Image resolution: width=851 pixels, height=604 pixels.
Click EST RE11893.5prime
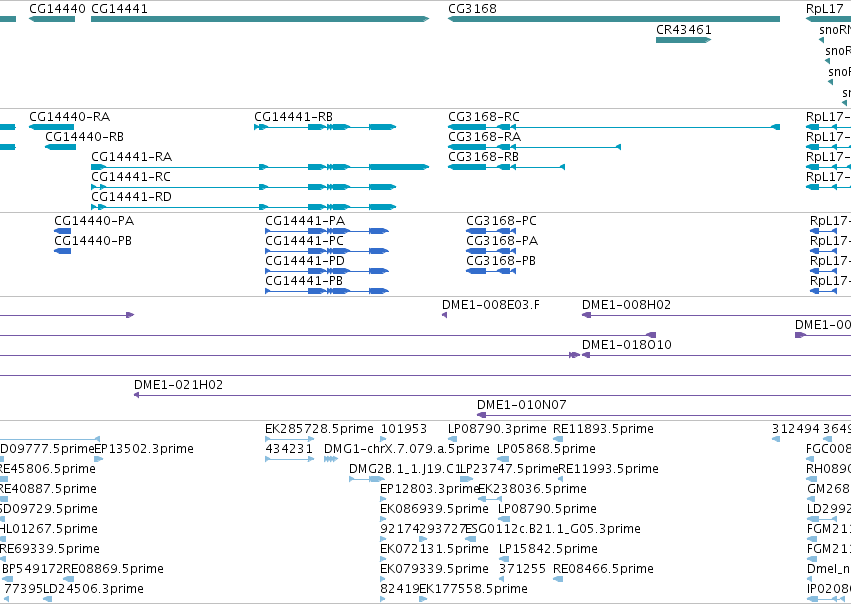[x=603, y=429]
